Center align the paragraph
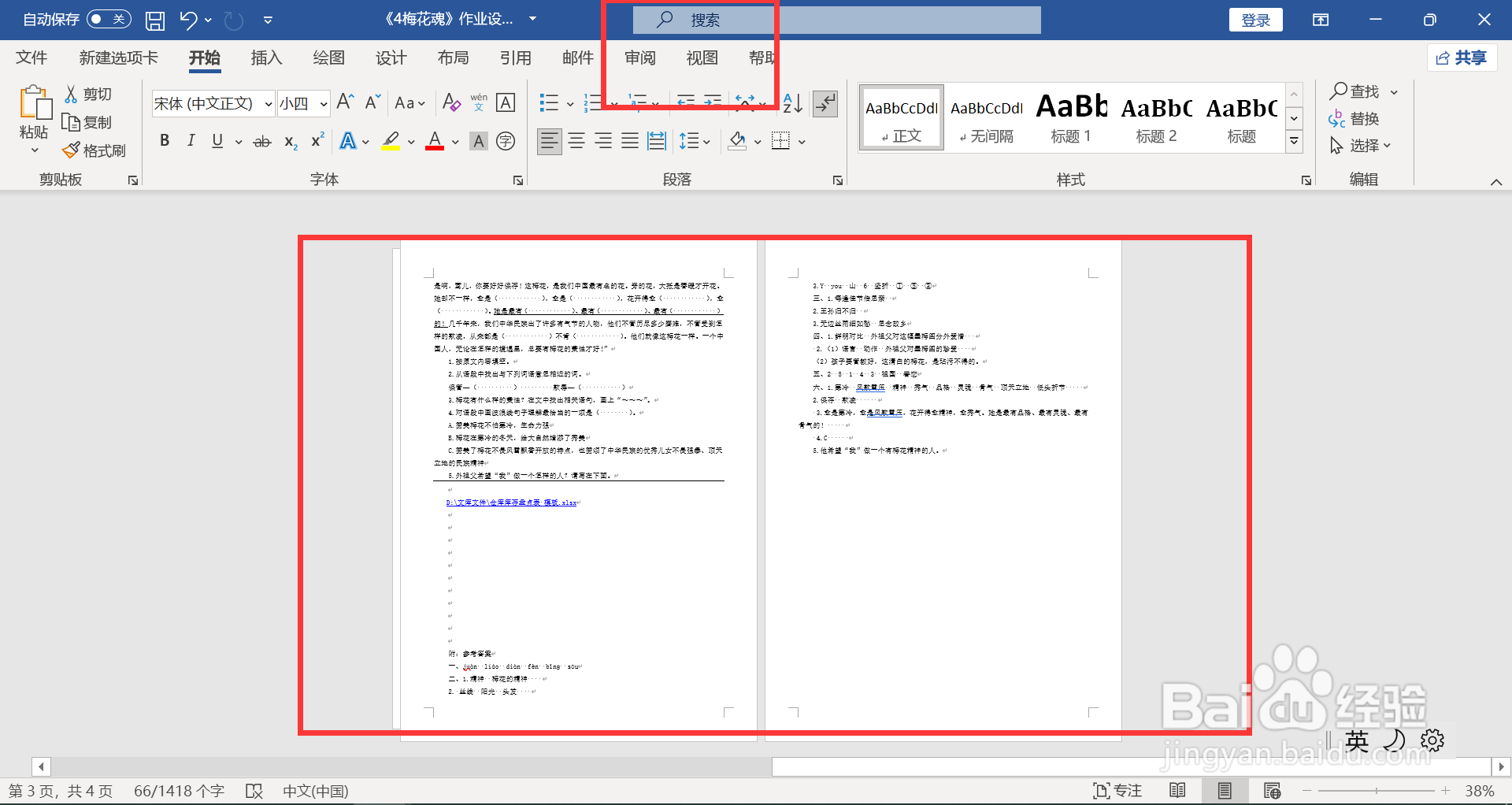 click(576, 142)
